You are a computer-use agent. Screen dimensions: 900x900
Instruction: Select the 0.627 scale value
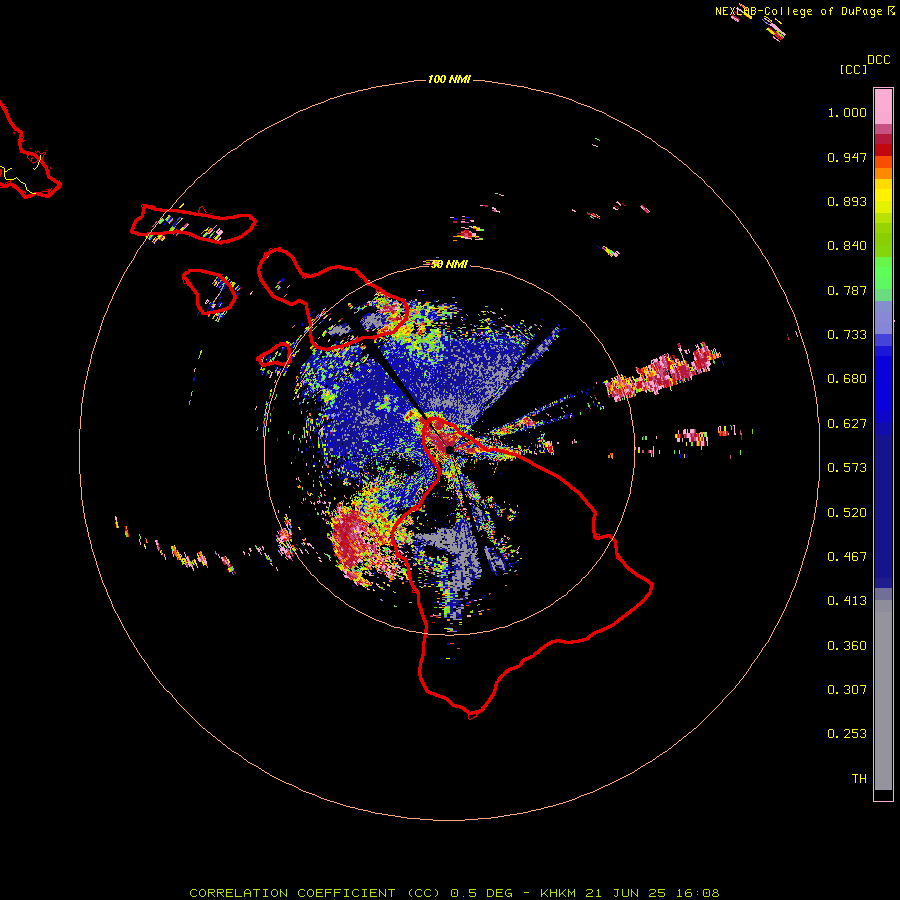click(847, 424)
